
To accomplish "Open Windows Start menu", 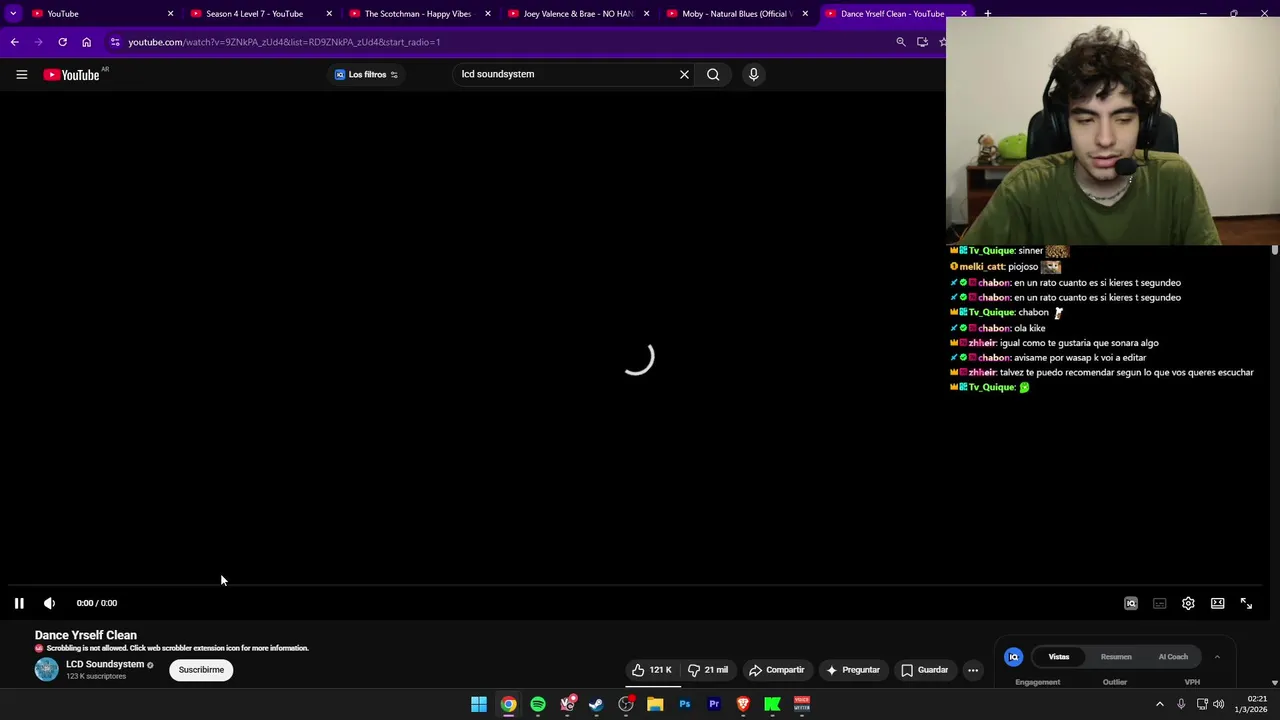I will pyautogui.click(x=479, y=704).
